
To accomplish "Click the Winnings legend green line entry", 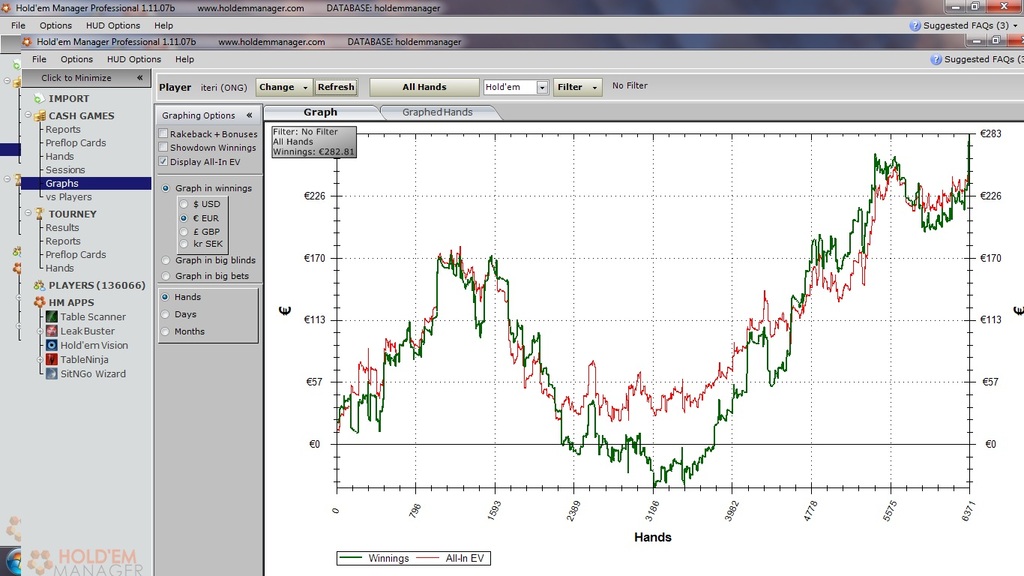I will (x=374, y=558).
